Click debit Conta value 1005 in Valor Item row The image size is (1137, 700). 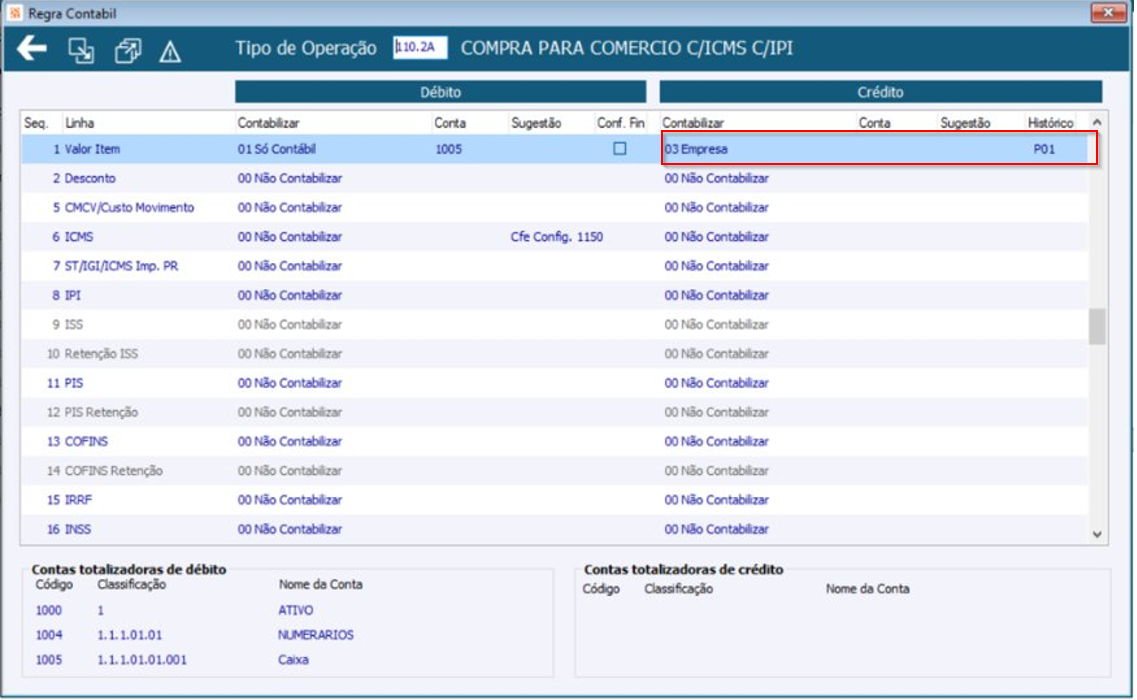click(x=448, y=149)
